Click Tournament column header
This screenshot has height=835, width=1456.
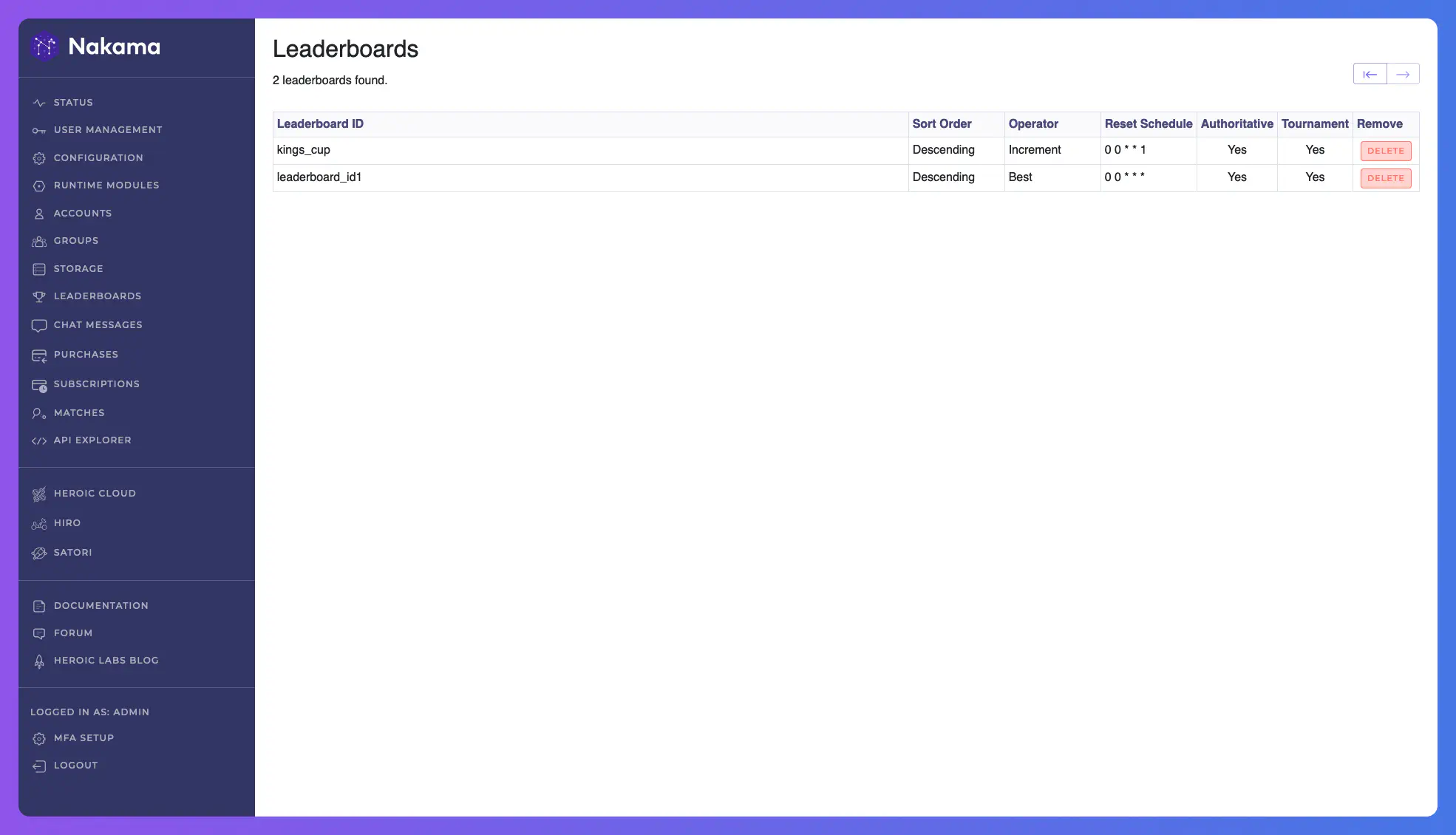point(1314,124)
